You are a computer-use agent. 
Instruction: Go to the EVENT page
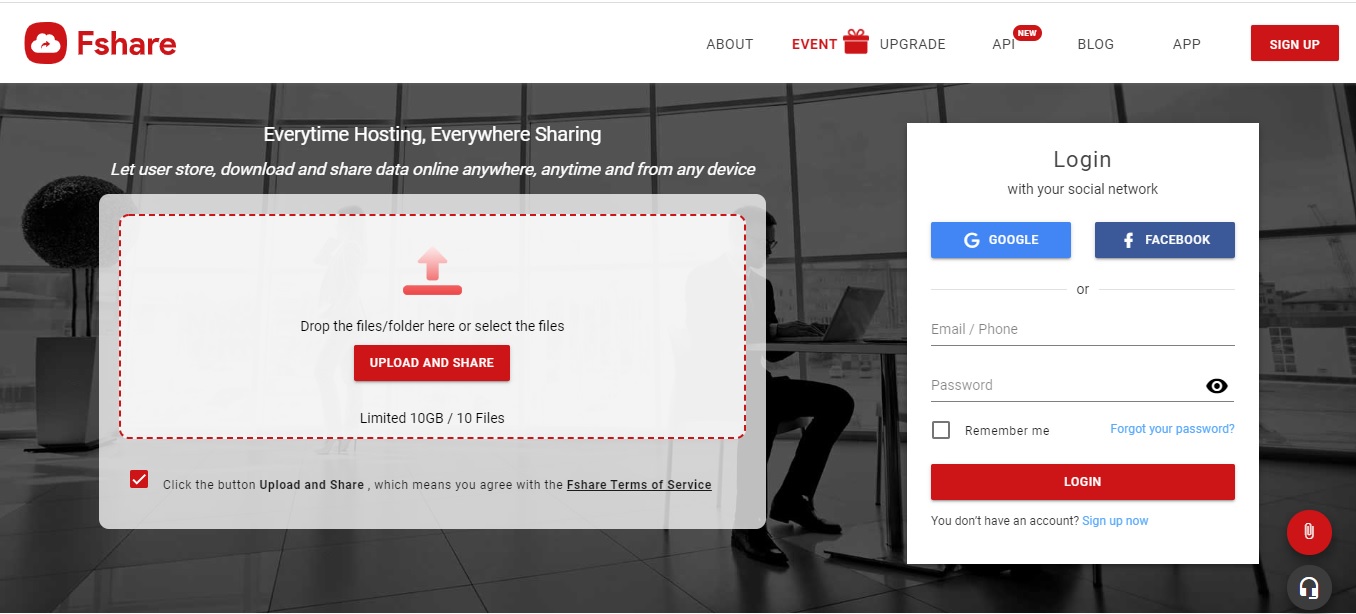pyautogui.click(x=814, y=44)
